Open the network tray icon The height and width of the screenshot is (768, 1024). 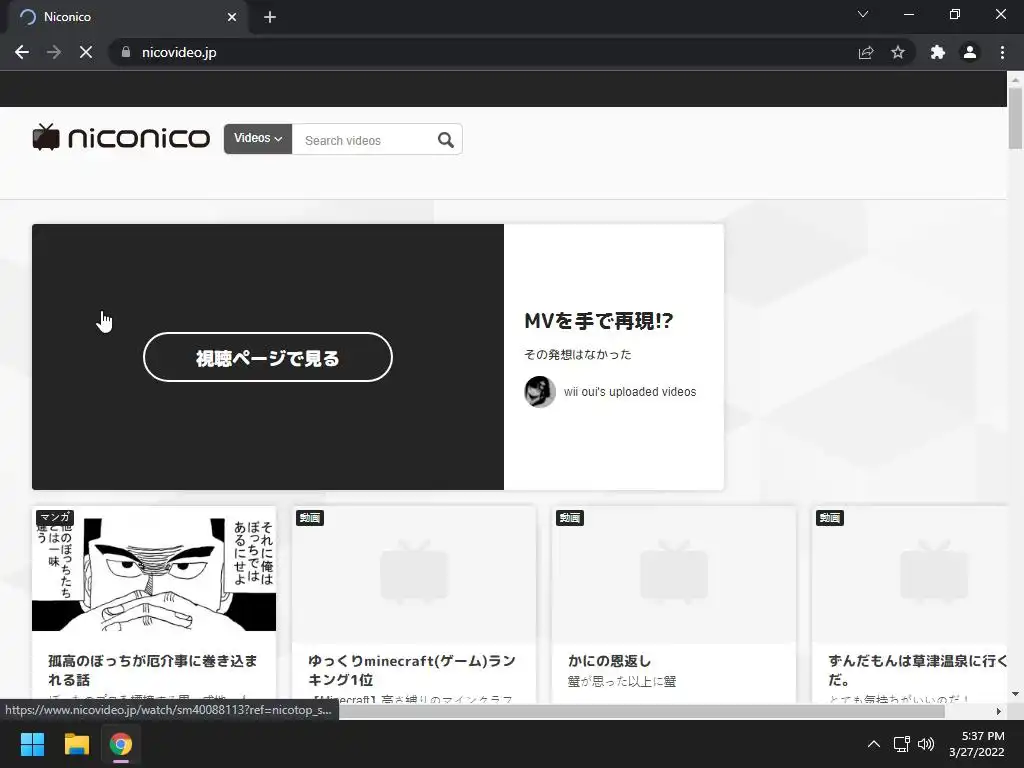tap(902, 744)
